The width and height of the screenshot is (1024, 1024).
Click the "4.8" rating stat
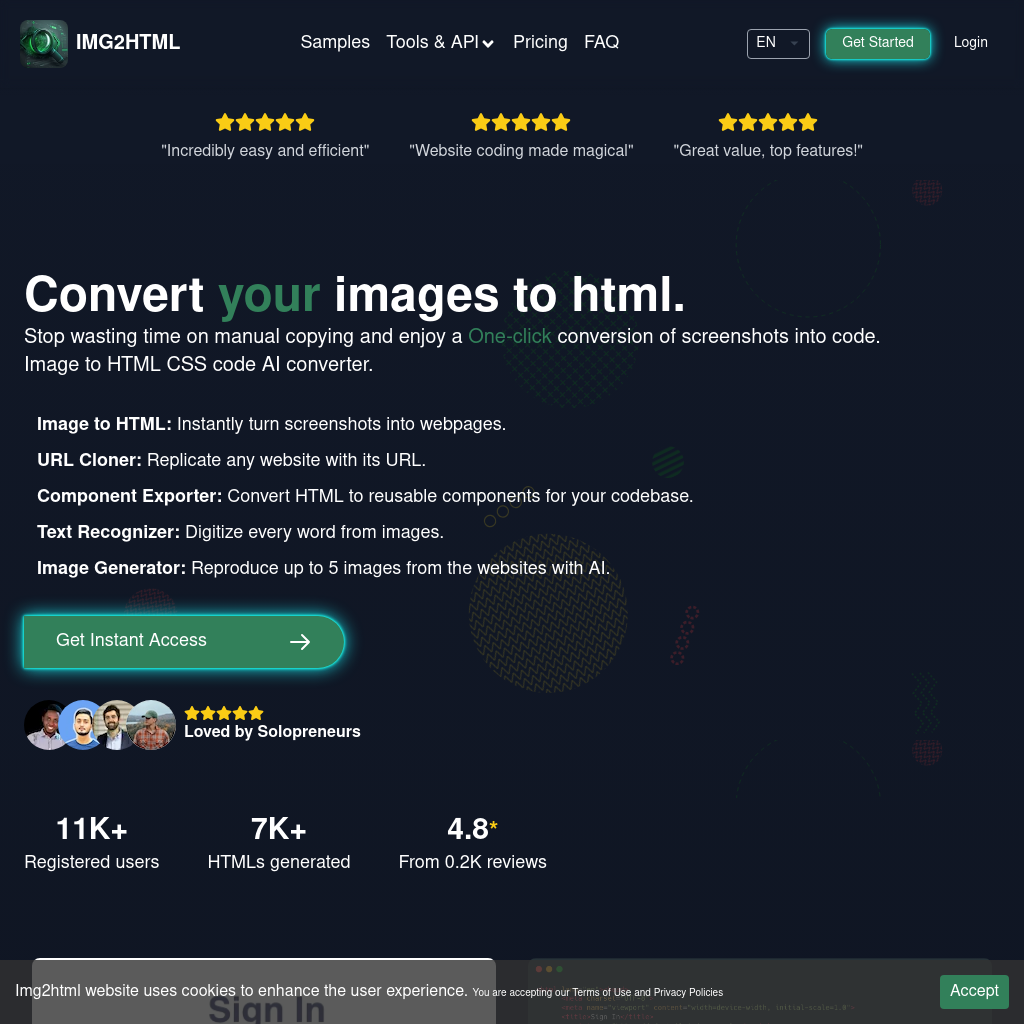click(472, 829)
